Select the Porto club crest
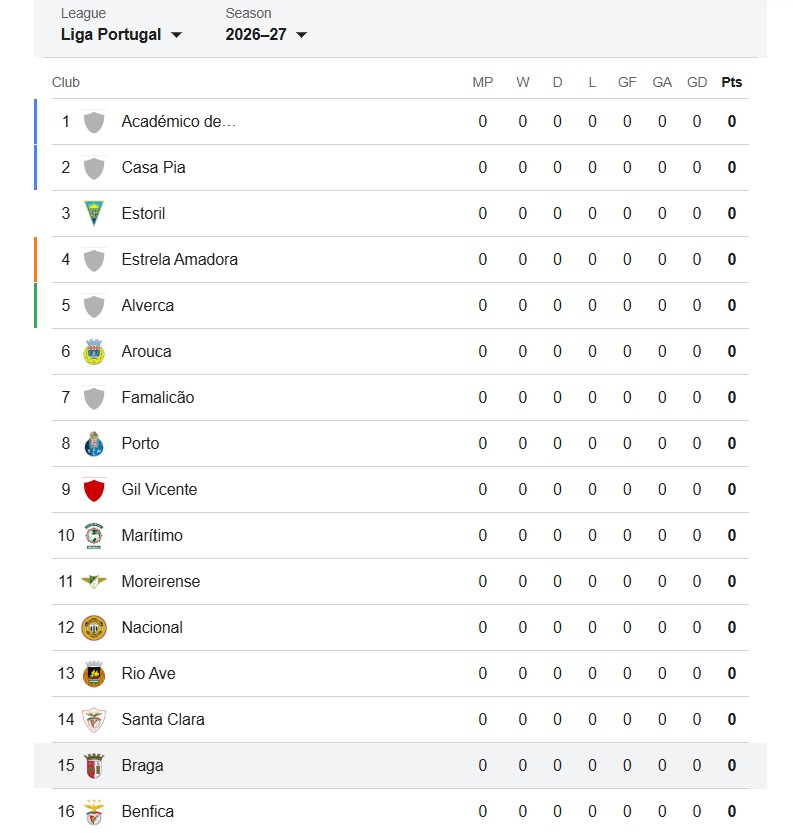The image size is (793, 833). [94, 444]
